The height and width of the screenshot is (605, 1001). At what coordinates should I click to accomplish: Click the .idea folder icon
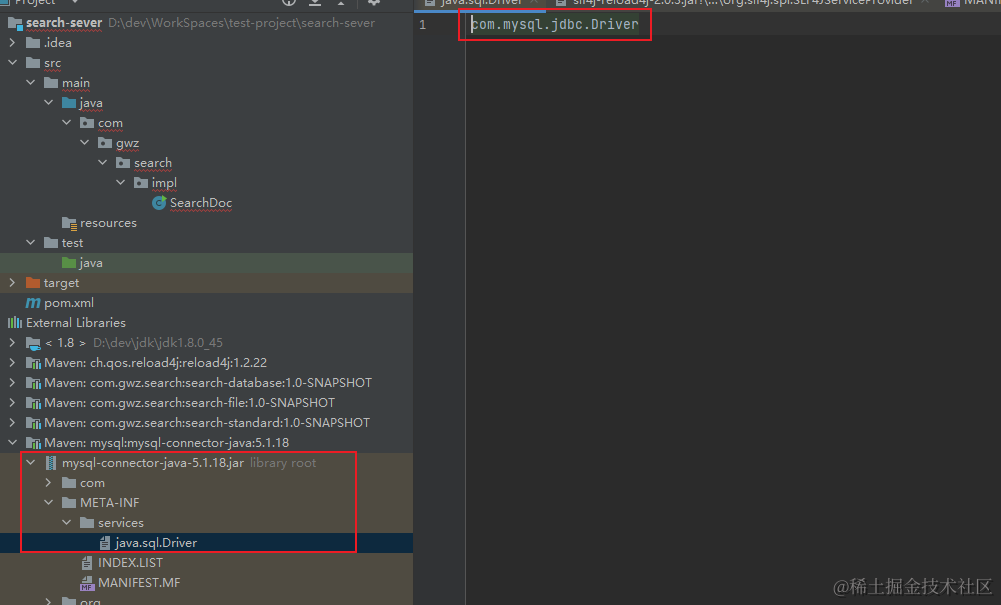[x=33, y=43]
